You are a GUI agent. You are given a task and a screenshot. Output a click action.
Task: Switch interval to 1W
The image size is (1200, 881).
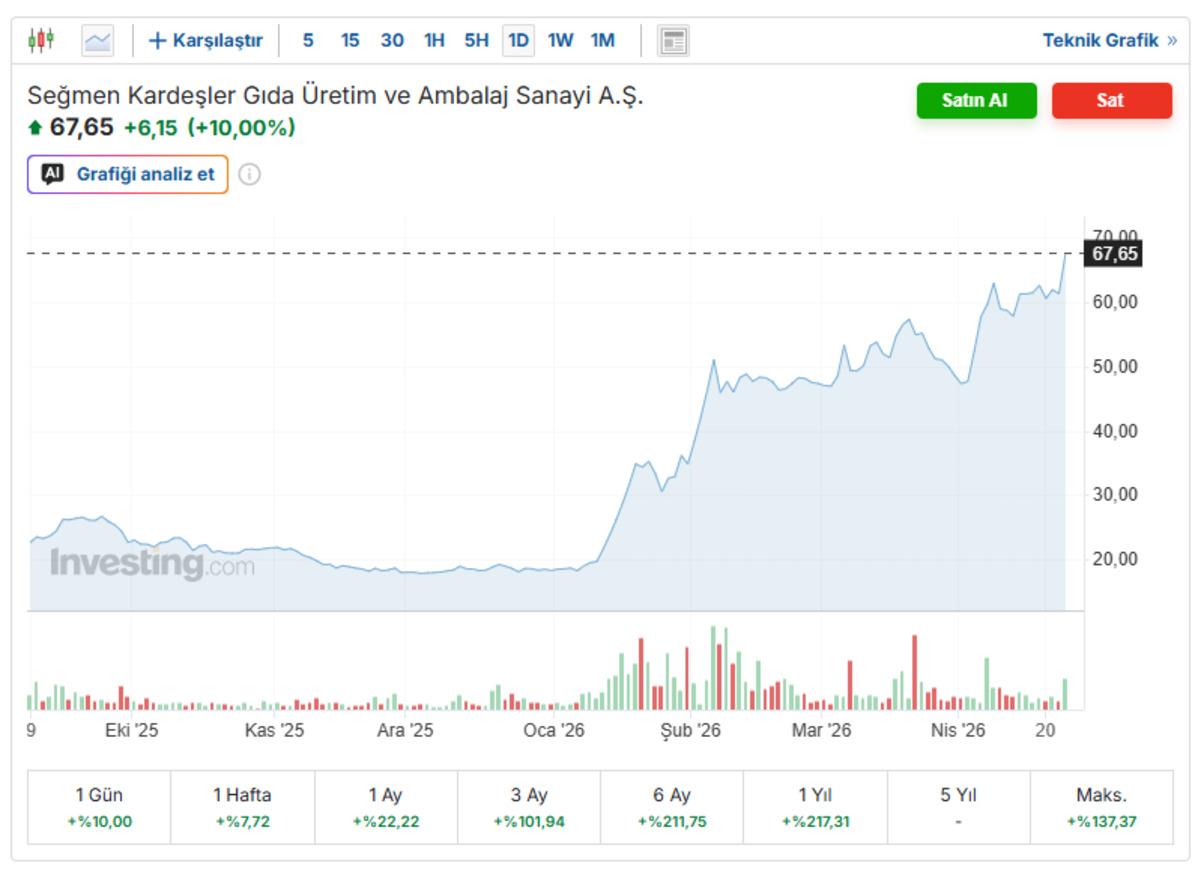(560, 41)
